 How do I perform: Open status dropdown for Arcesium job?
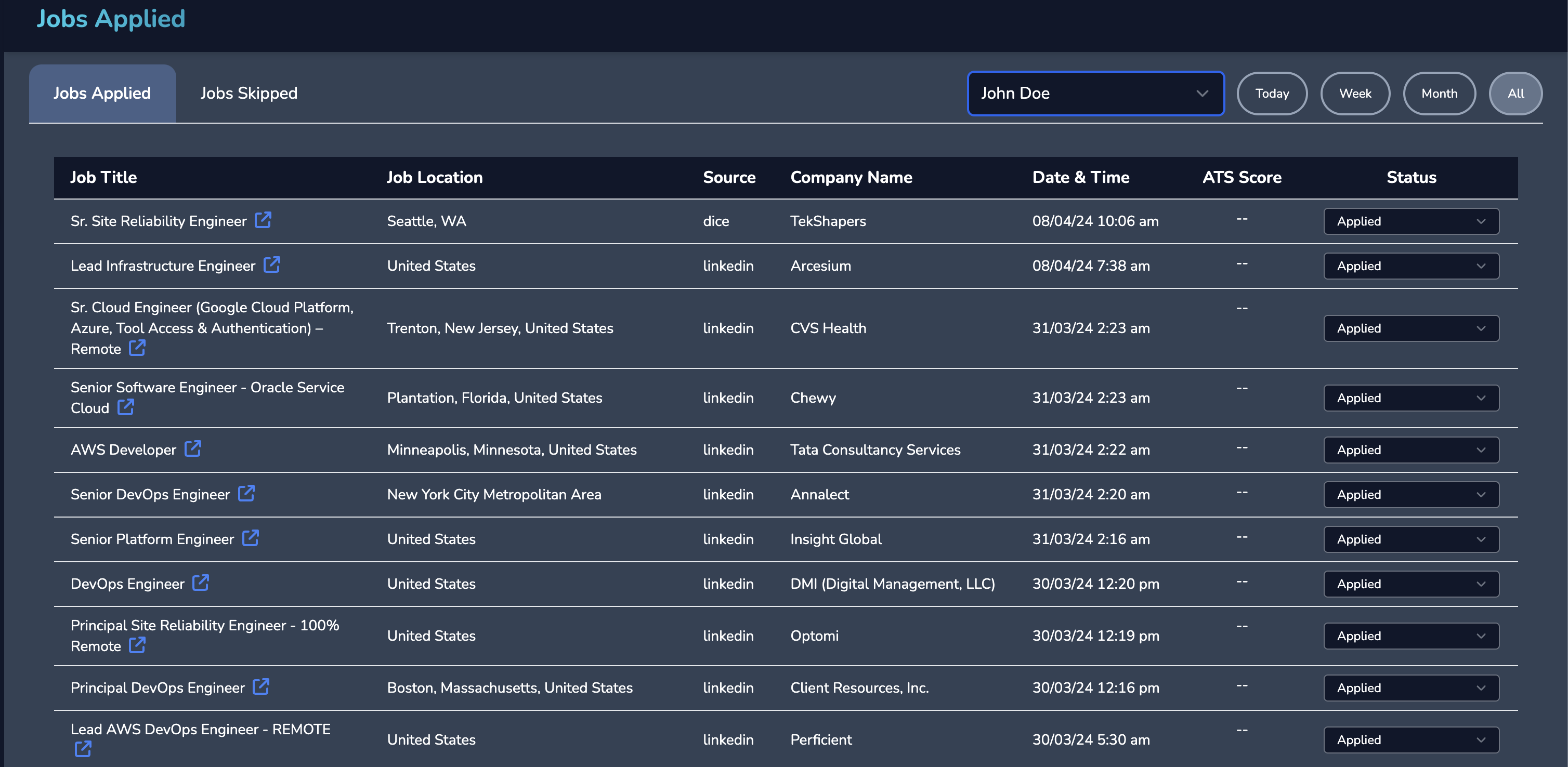(1410, 266)
